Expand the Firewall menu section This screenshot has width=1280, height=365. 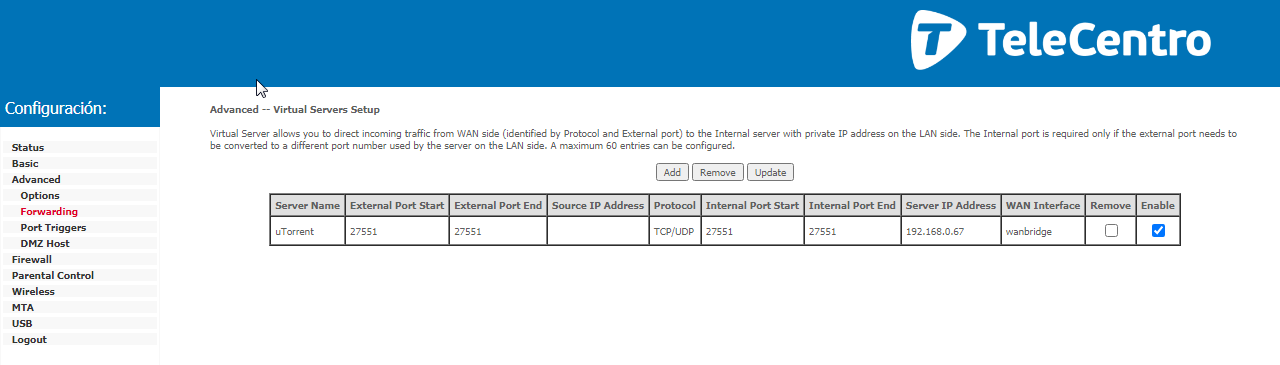31,260
